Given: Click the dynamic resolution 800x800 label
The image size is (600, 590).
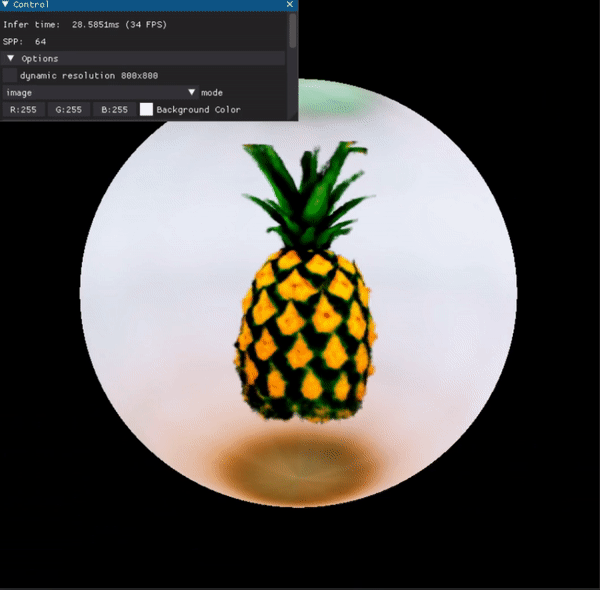Looking at the screenshot, I should coord(88,75).
